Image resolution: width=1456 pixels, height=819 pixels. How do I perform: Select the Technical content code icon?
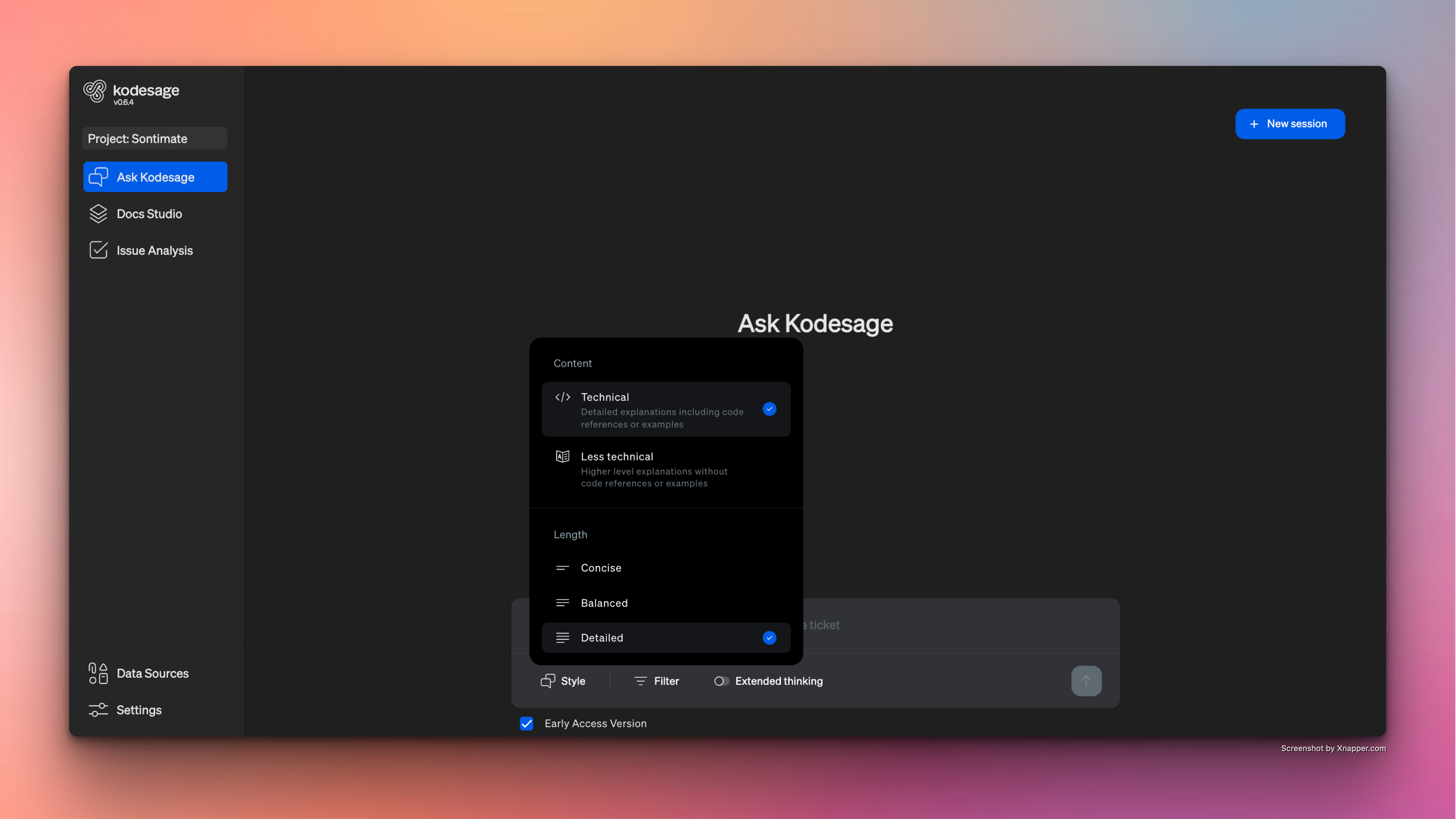(563, 397)
